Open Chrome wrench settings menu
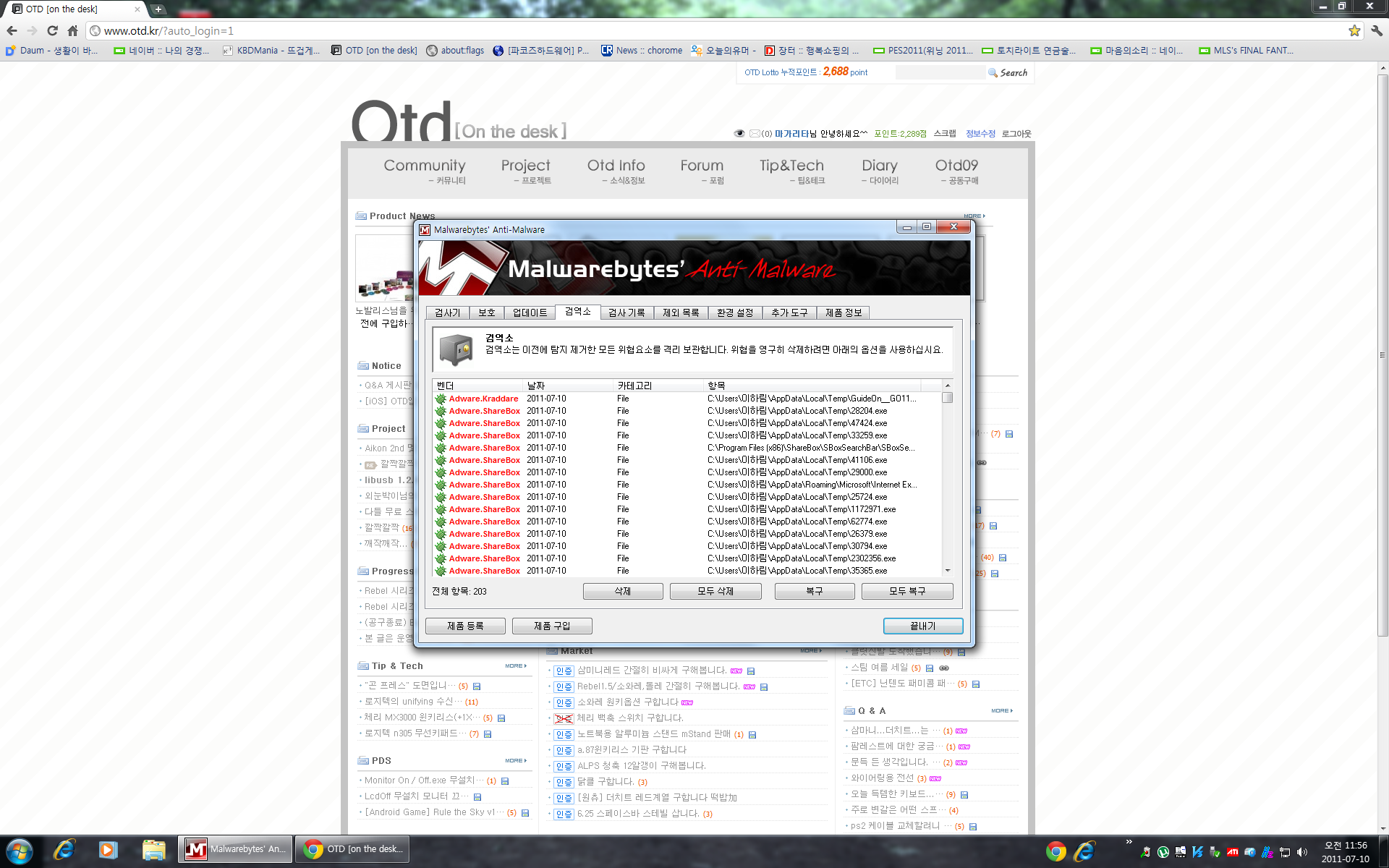The image size is (1389, 868). click(x=1377, y=30)
